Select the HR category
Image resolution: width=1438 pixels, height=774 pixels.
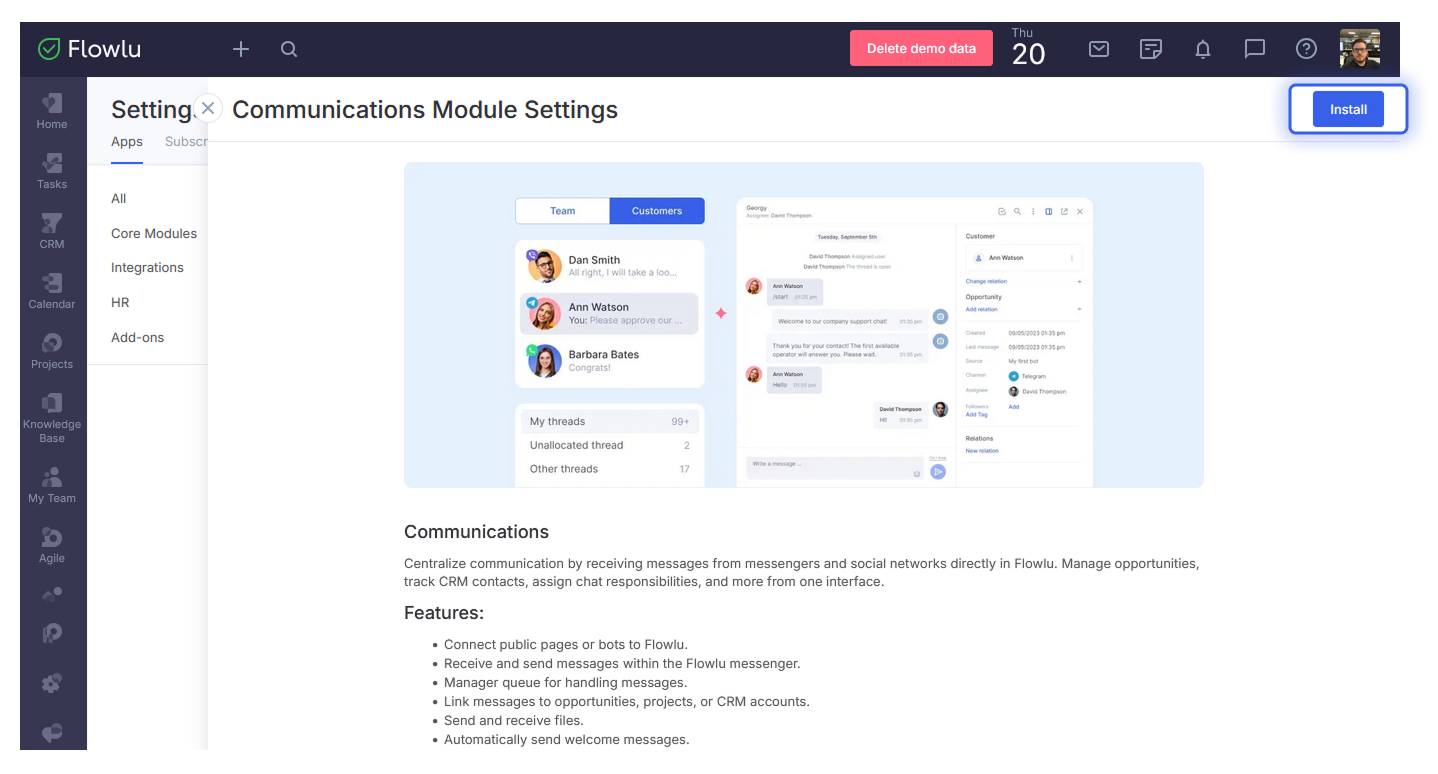[x=120, y=302]
